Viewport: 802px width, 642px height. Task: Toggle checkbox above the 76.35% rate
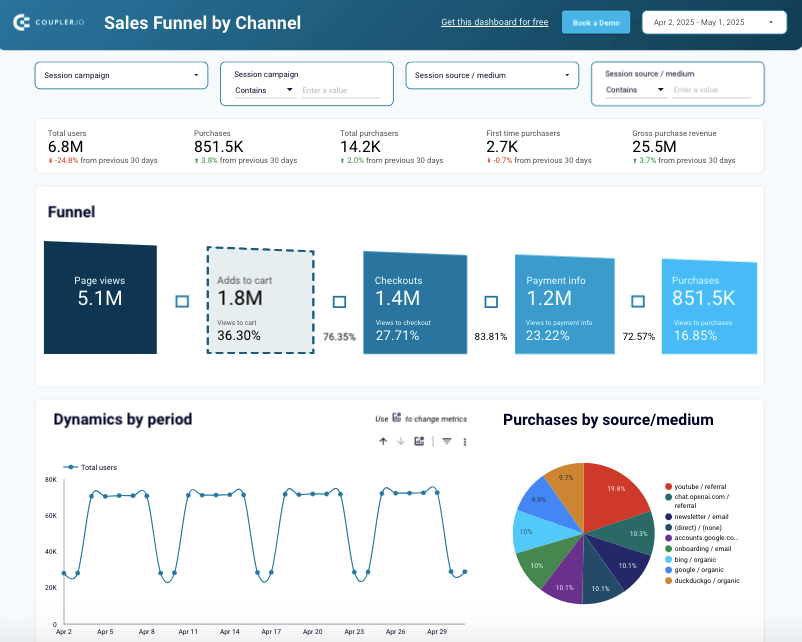coord(339,302)
